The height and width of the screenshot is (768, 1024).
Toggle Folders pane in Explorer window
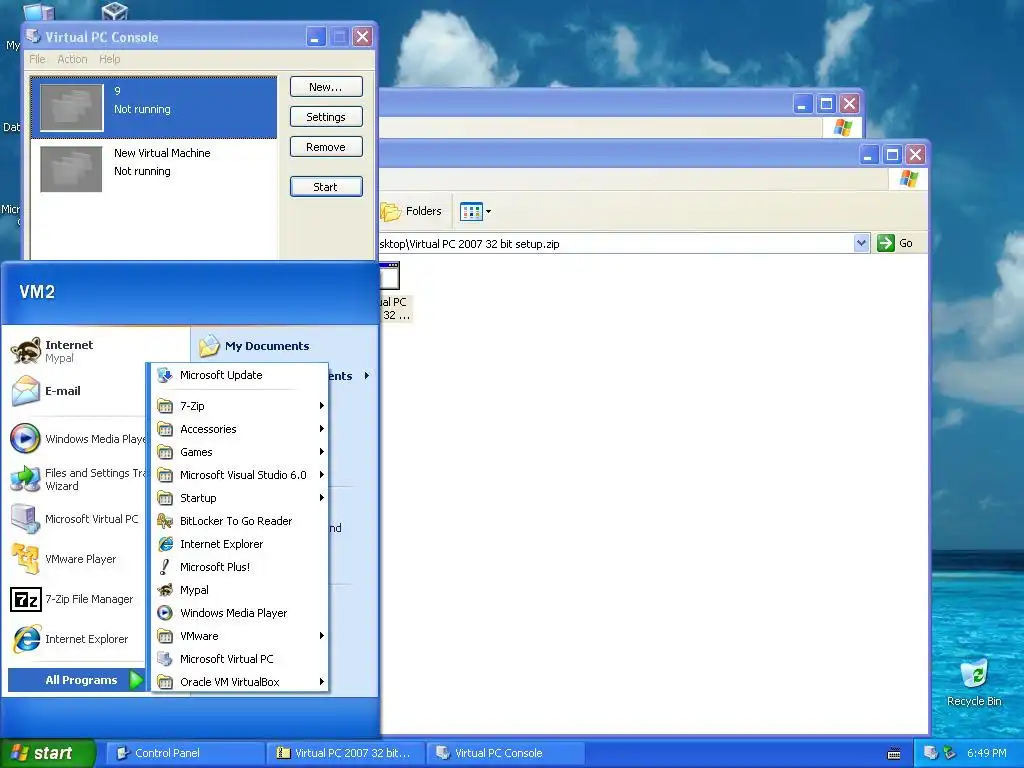(411, 211)
